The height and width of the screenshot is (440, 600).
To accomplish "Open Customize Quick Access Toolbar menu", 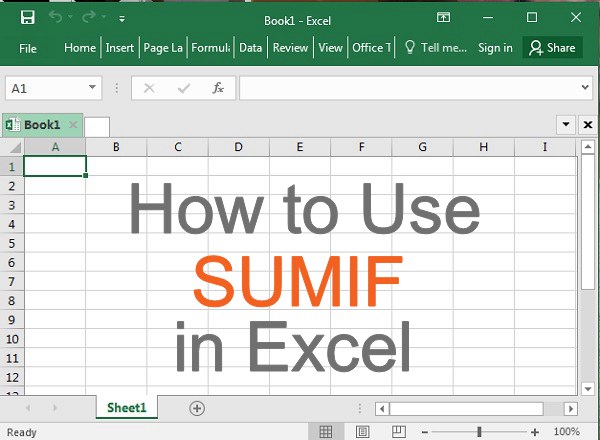I will click(122, 18).
